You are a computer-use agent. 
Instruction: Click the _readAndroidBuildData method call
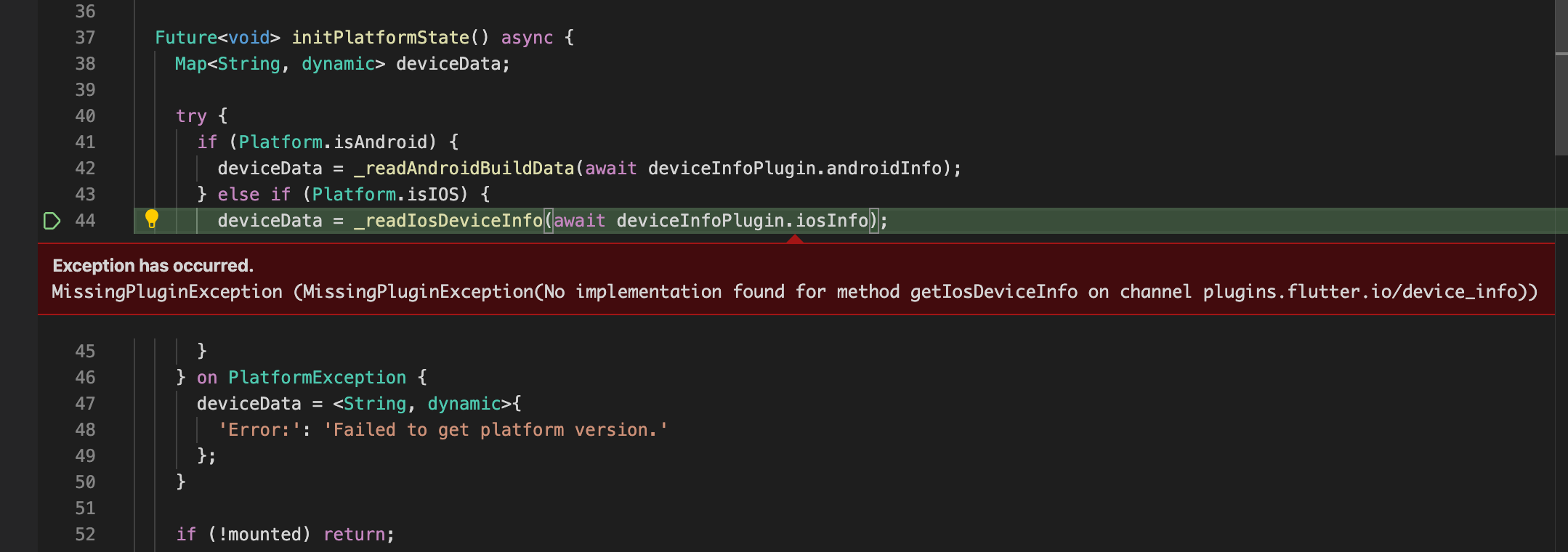pos(464,169)
